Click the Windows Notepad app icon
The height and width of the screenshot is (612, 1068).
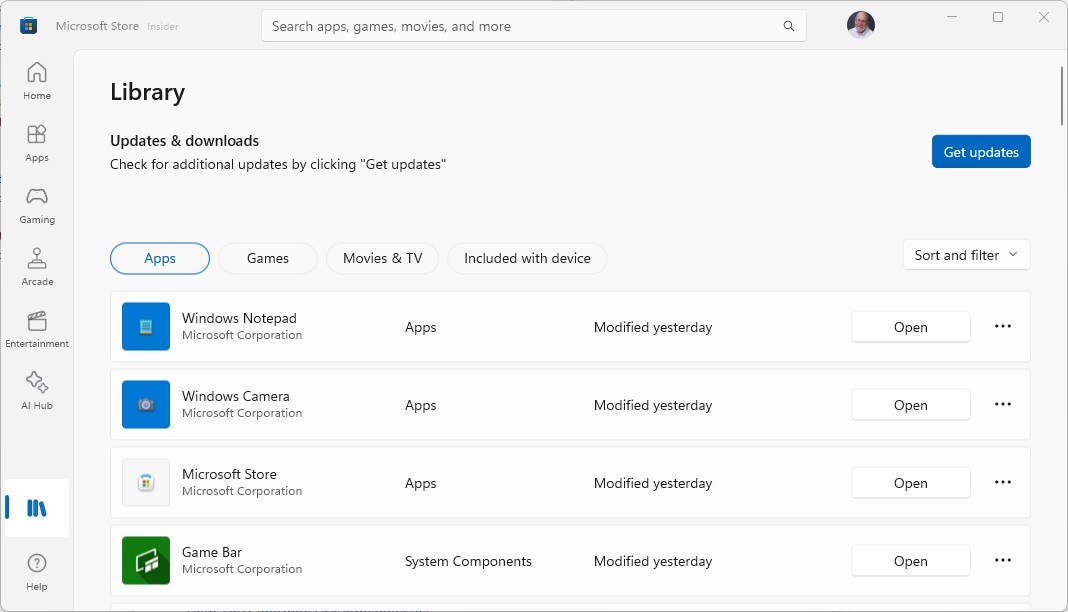click(146, 327)
